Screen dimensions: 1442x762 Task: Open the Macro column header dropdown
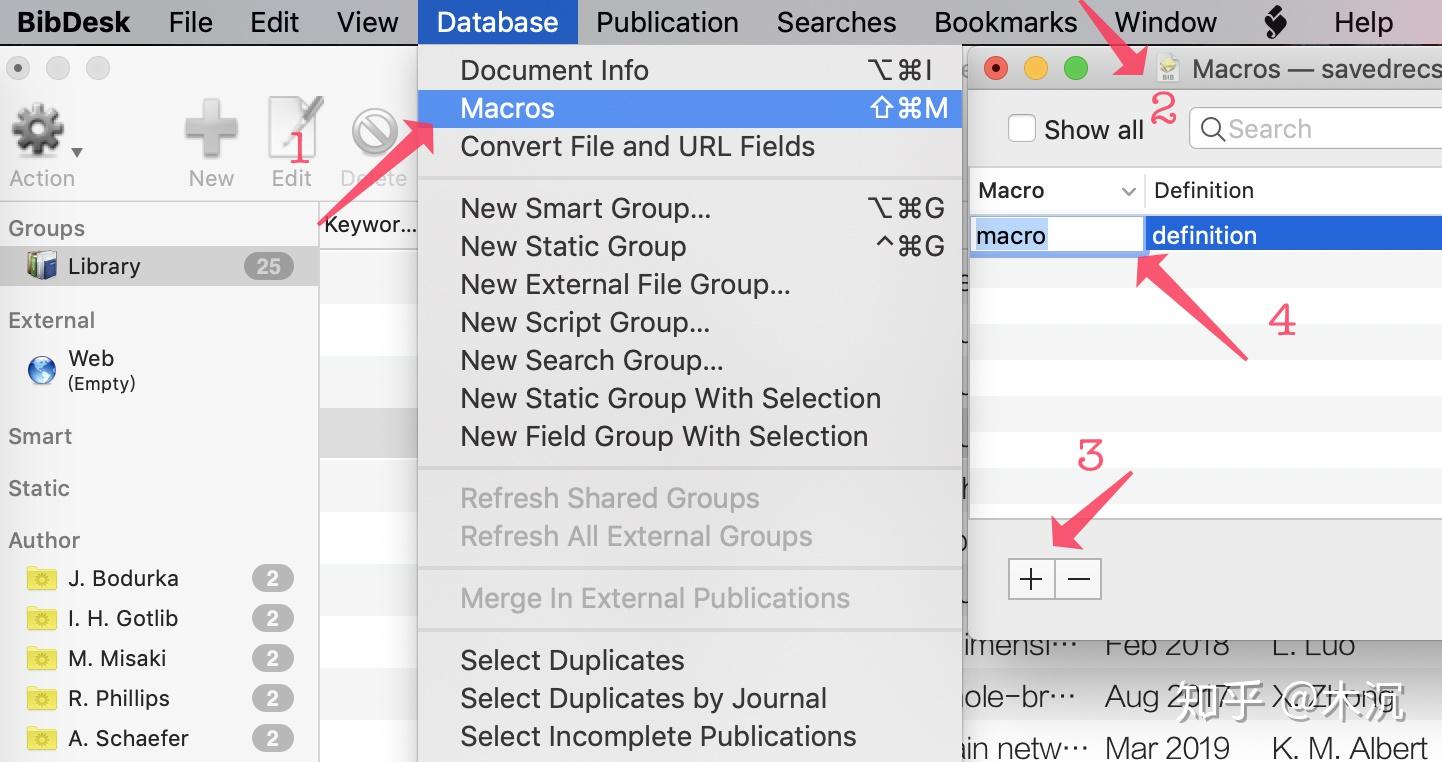coord(1130,190)
